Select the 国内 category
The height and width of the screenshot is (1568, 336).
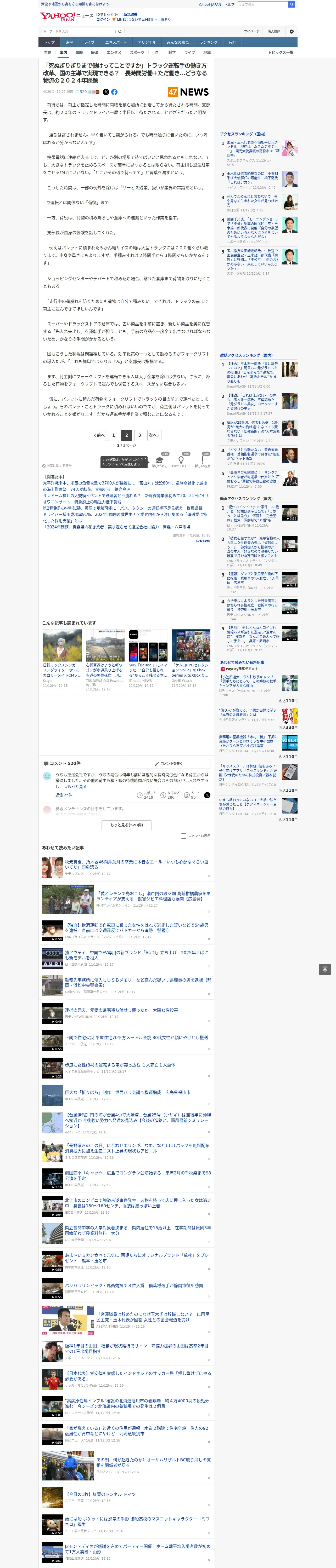(63, 52)
